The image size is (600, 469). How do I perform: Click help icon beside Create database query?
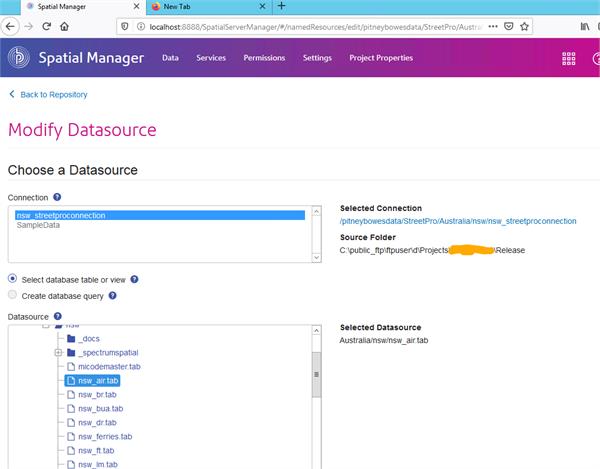(112, 295)
